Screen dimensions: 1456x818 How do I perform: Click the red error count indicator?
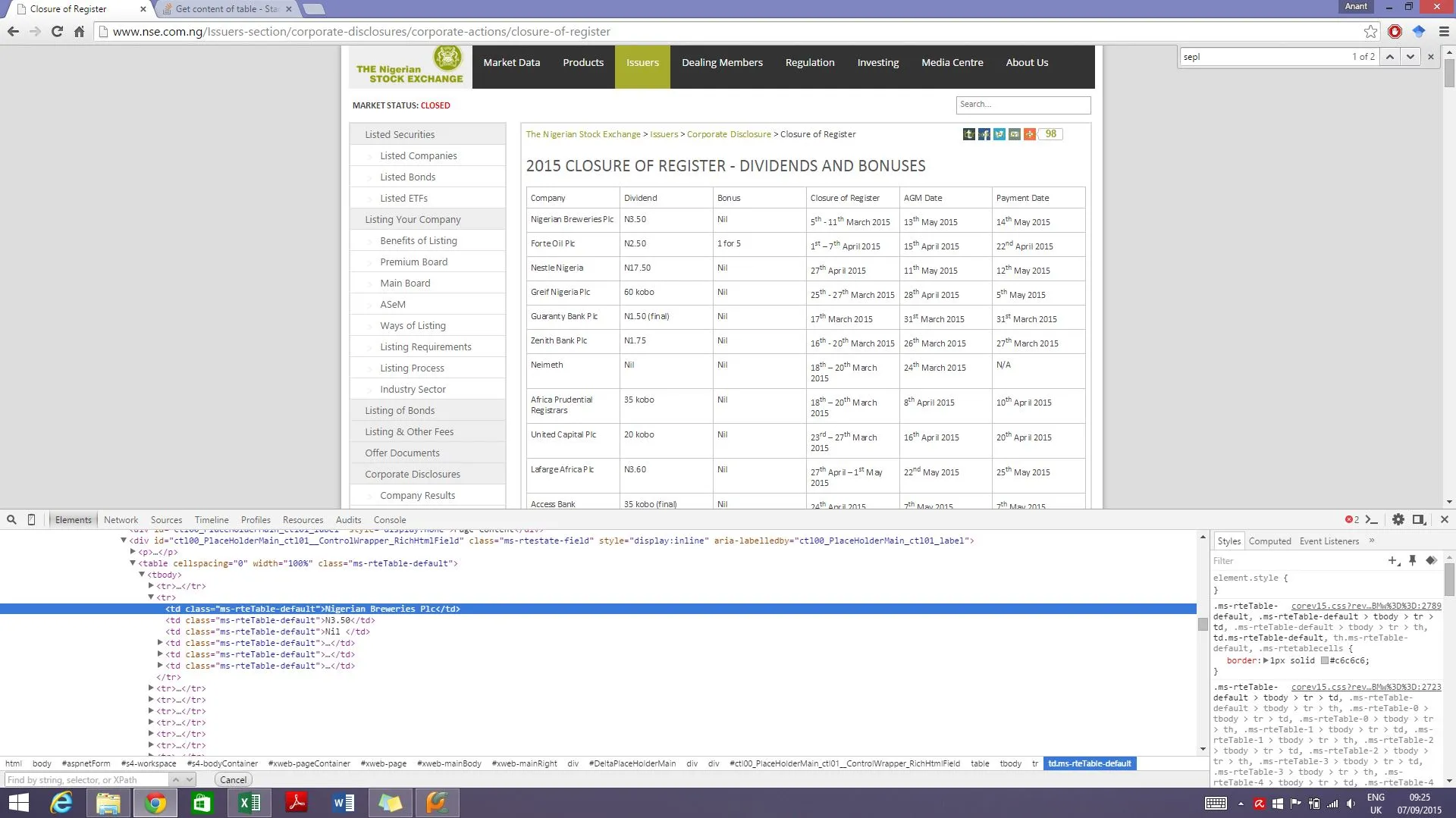coord(1352,519)
